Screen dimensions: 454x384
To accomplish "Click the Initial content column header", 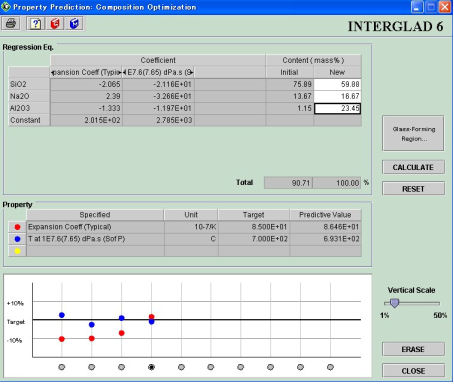I will tap(289, 72).
